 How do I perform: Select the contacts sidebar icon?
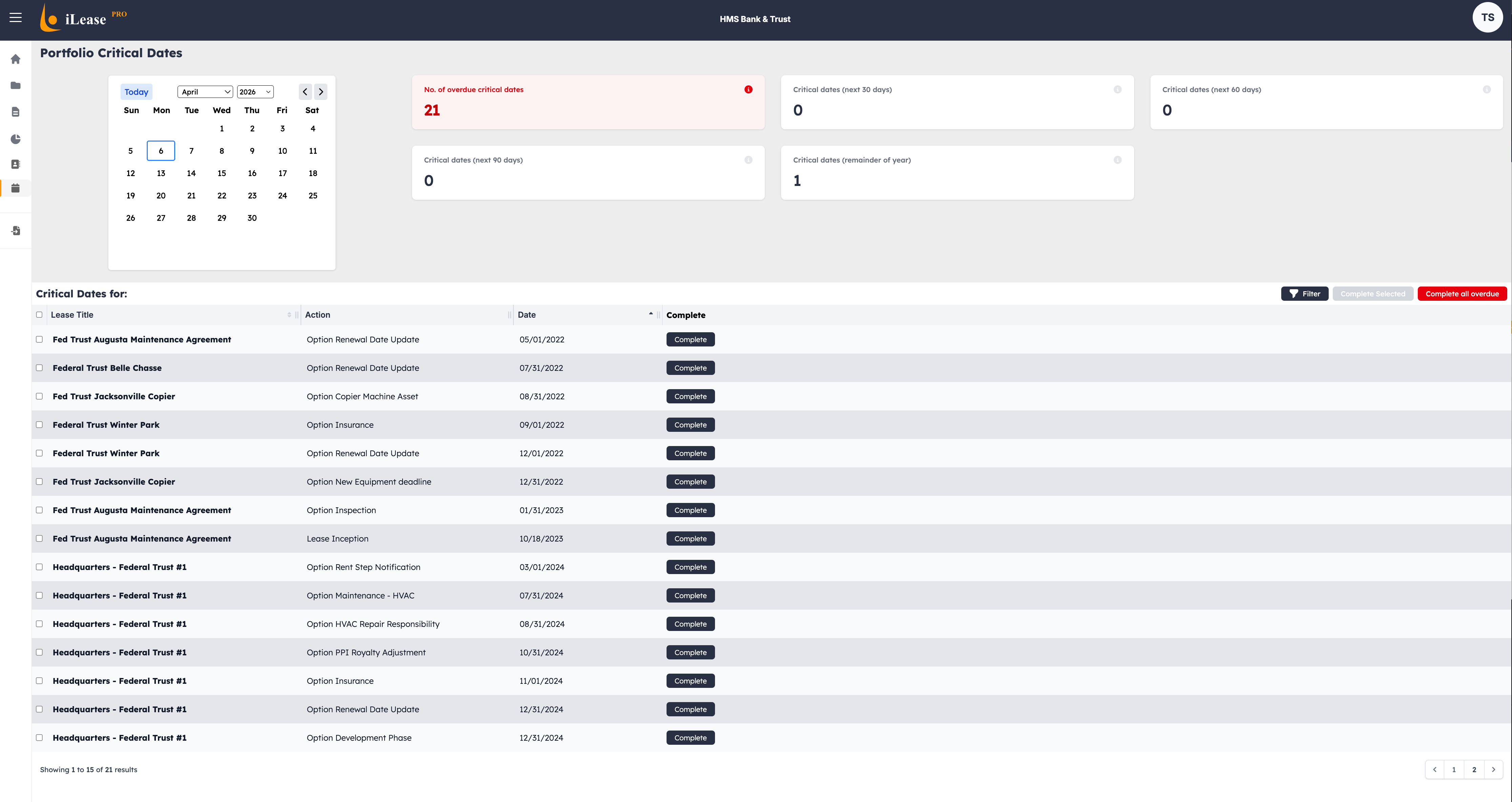[x=15, y=164]
